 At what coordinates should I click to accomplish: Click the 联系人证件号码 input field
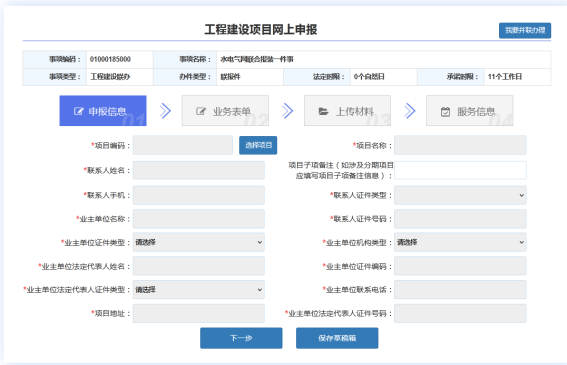(x=460, y=219)
